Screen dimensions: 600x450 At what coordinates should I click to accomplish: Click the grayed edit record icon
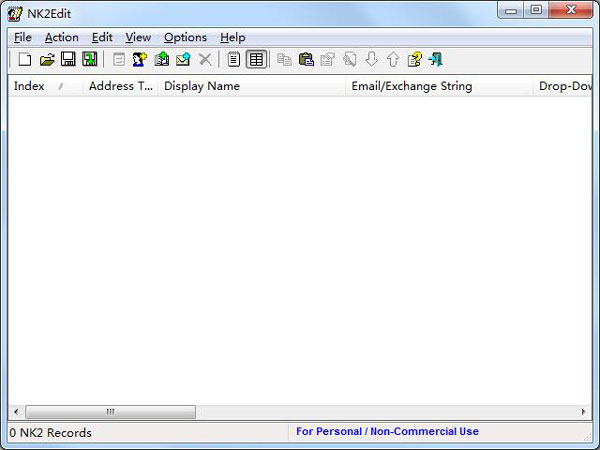[x=119, y=60]
